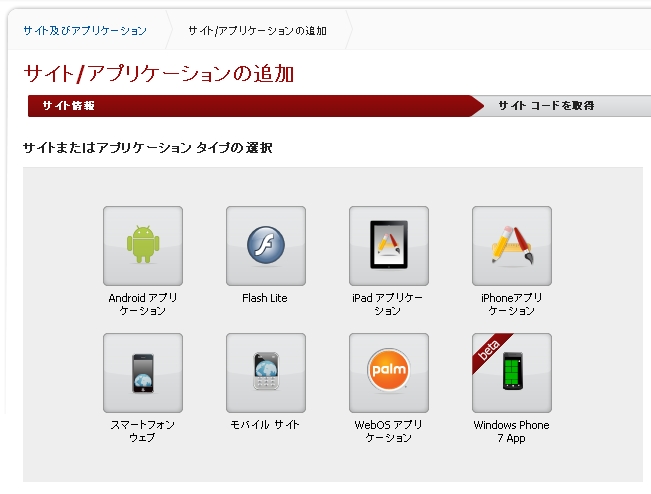Click the 'iPad アプリケーション' text label

coord(388,304)
